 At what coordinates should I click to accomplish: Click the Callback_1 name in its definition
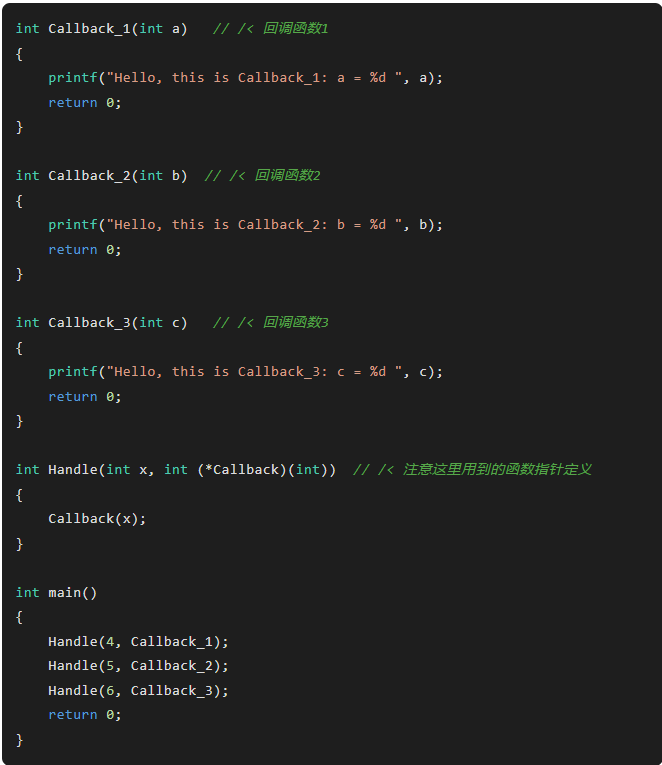89,28
